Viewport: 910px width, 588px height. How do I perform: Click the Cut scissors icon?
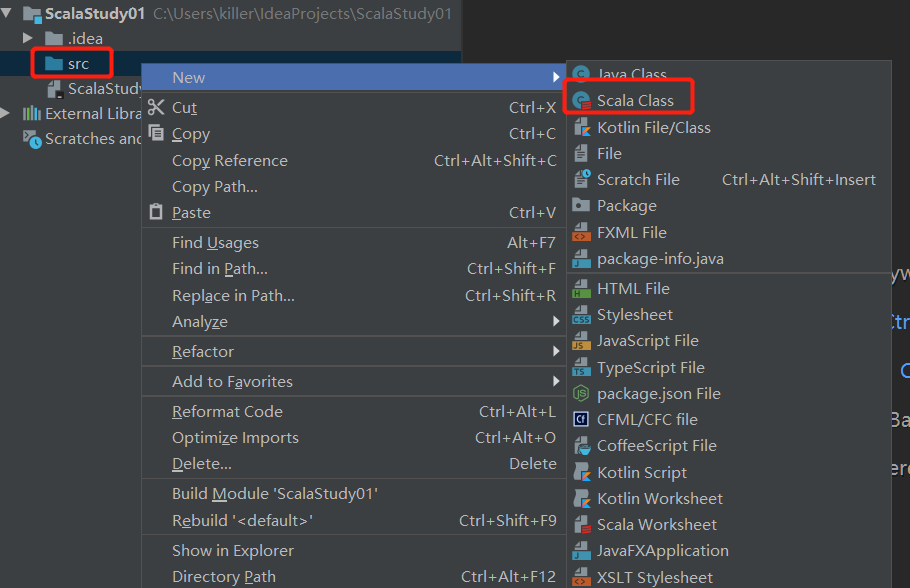pyautogui.click(x=156, y=107)
